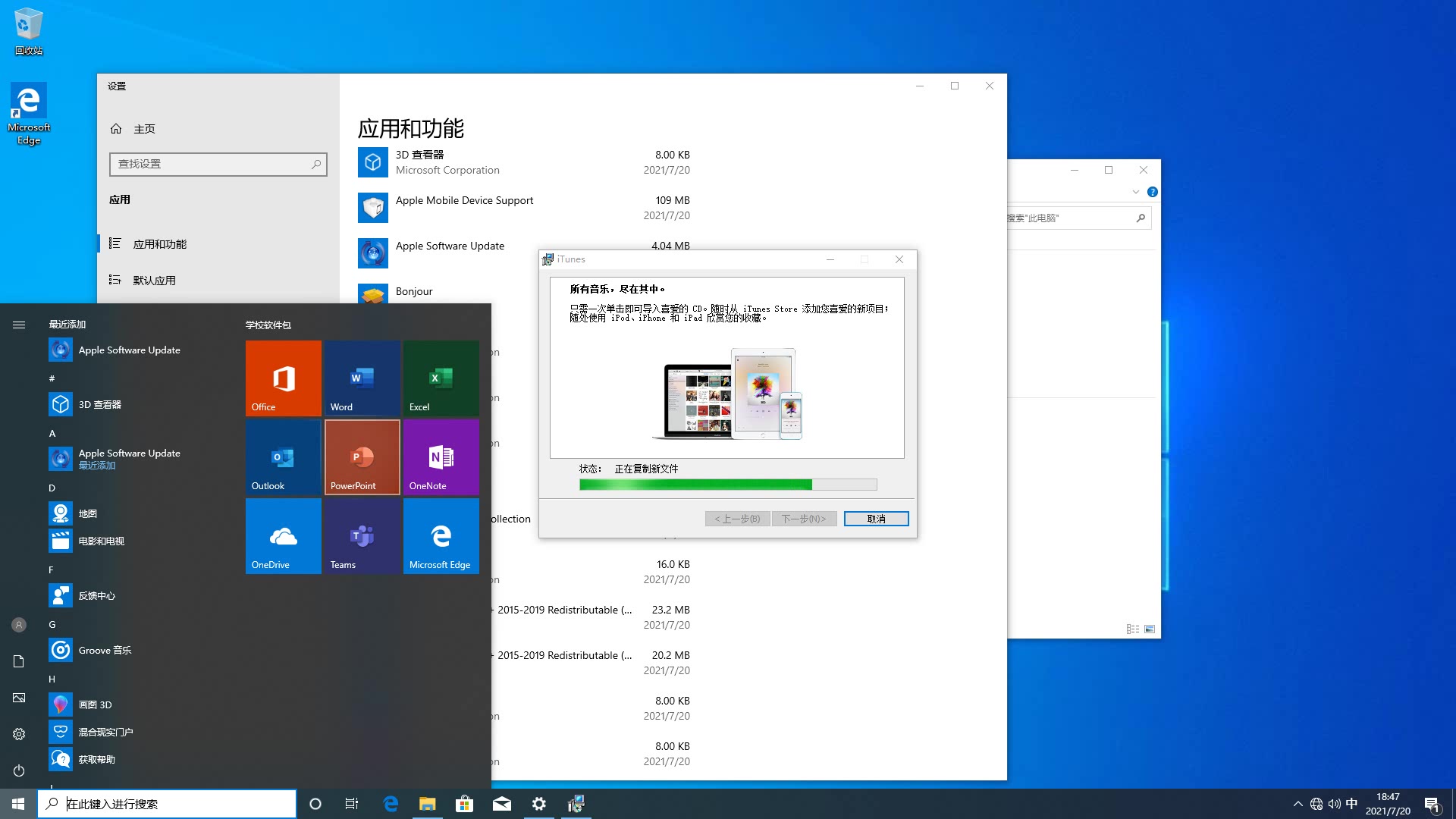Screen dimensions: 1456x819
Task: Open recently added Apple Software Update entry
Action: point(136,350)
